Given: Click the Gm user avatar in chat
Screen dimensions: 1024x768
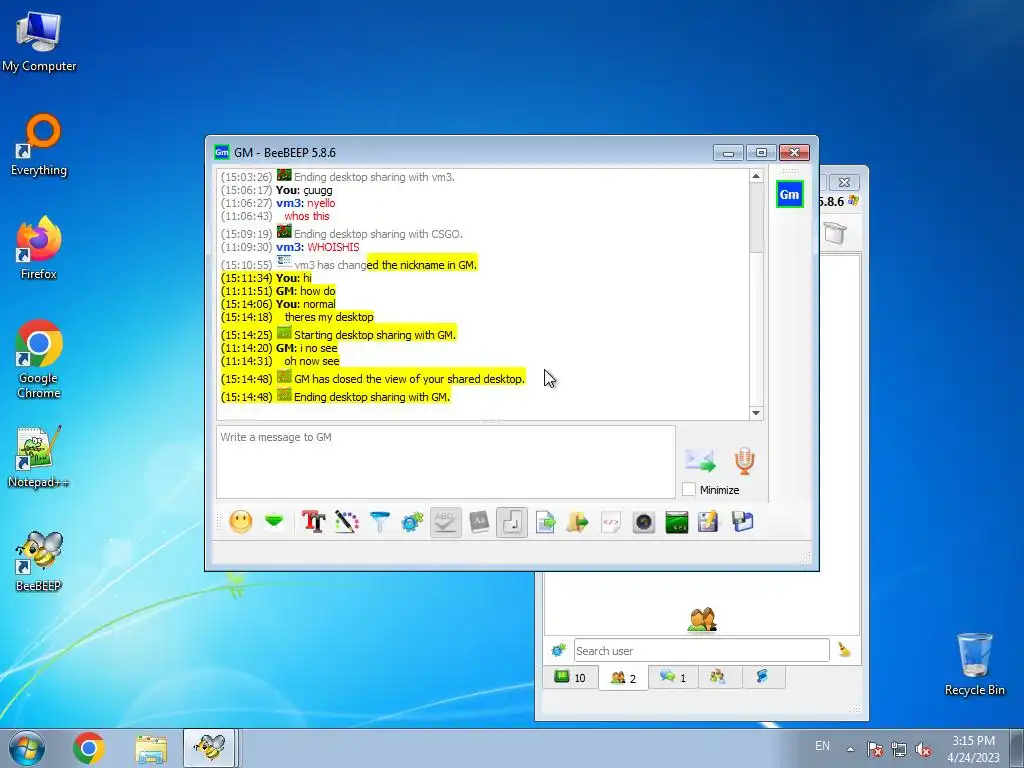Looking at the screenshot, I should [x=790, y=194].
